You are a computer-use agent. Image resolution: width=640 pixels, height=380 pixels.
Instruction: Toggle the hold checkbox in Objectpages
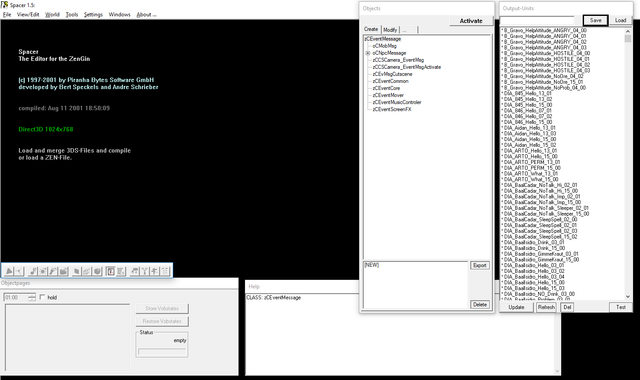click(x=42, y=297)
